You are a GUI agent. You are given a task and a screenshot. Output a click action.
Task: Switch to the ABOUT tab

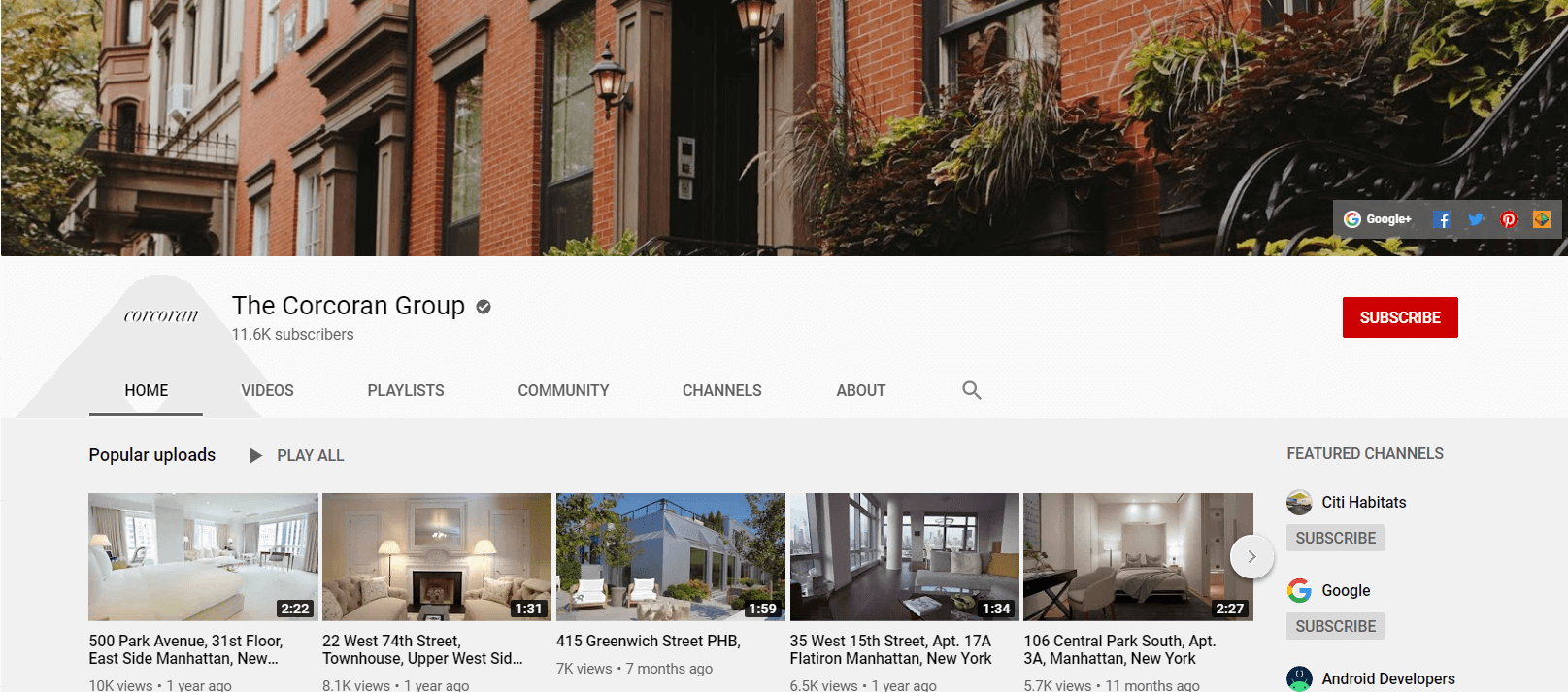tap(861, 390)
